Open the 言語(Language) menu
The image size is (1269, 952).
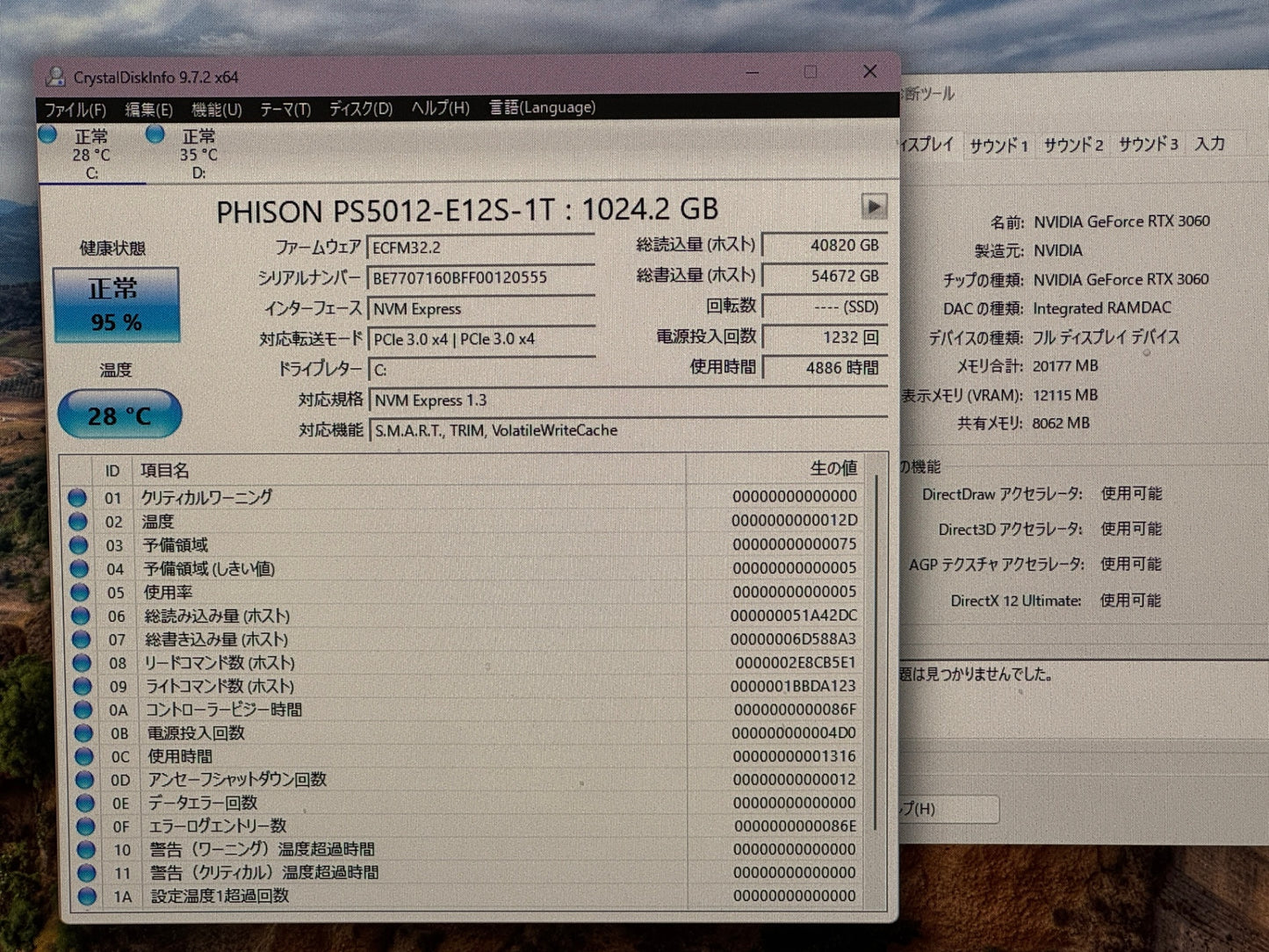542,107
